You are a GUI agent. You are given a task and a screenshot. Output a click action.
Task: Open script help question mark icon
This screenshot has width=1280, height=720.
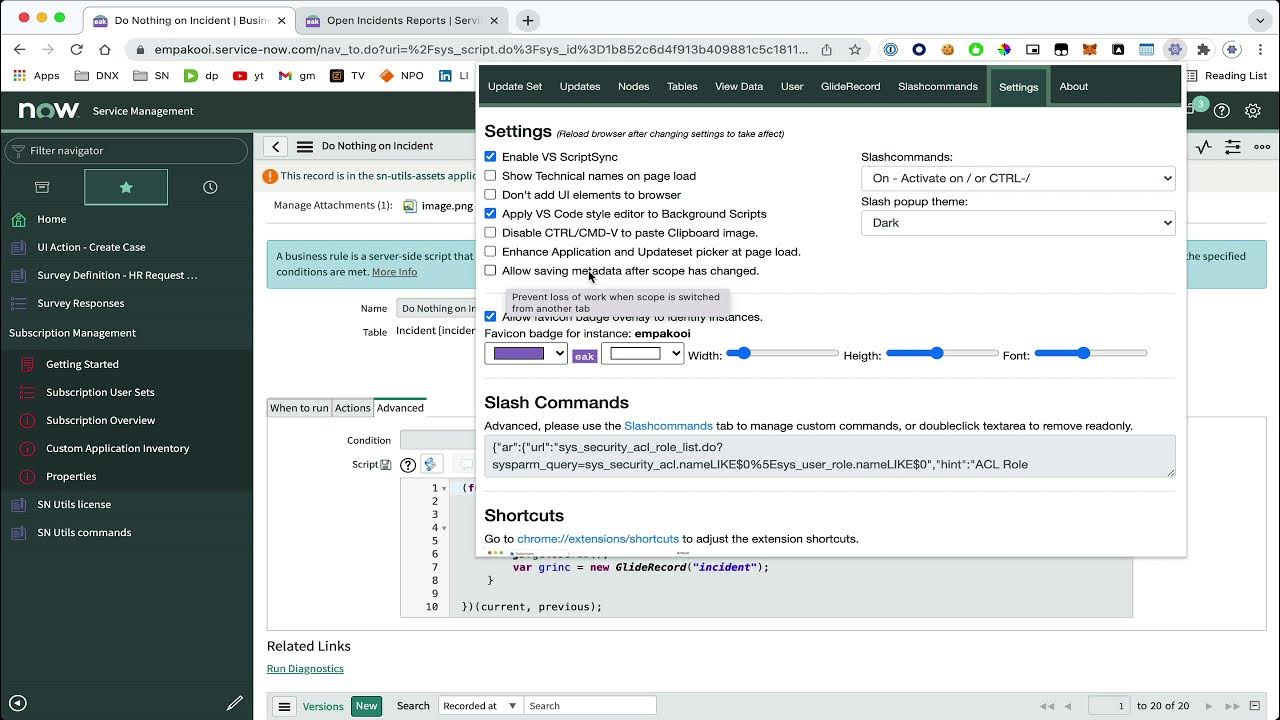[408, 465]
